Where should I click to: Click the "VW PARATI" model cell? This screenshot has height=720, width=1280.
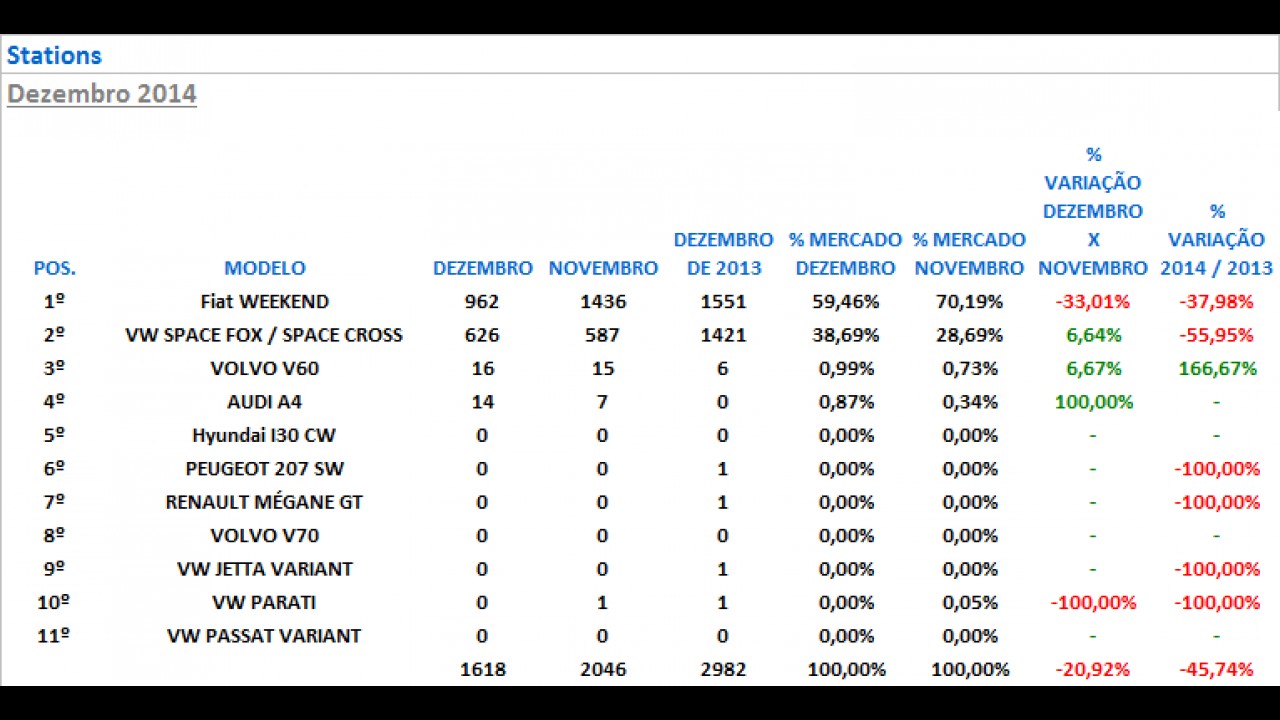(265, 602)
